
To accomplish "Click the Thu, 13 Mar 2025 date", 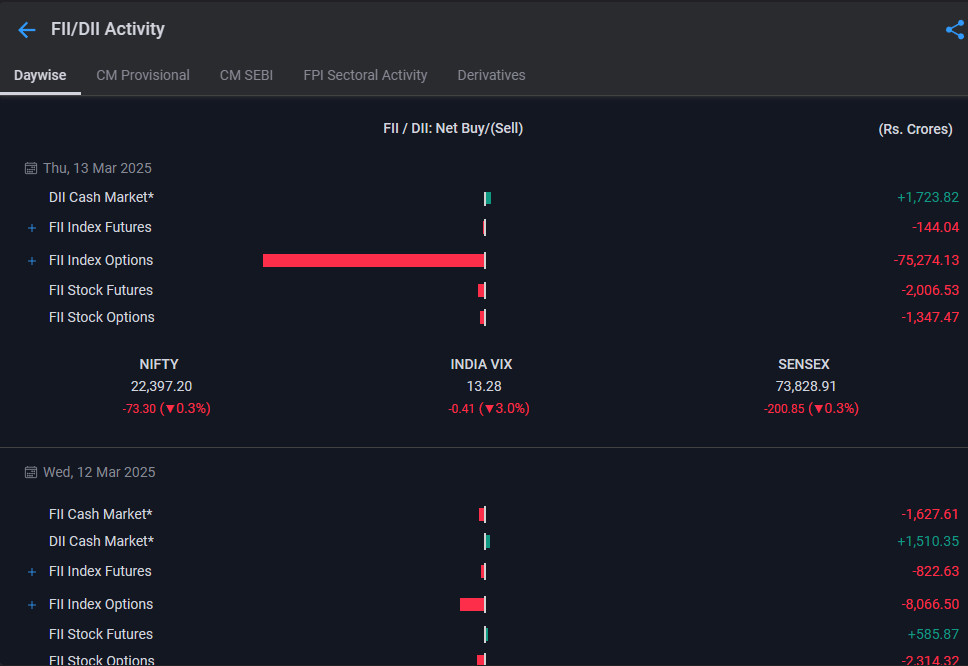I will [98, 168].
